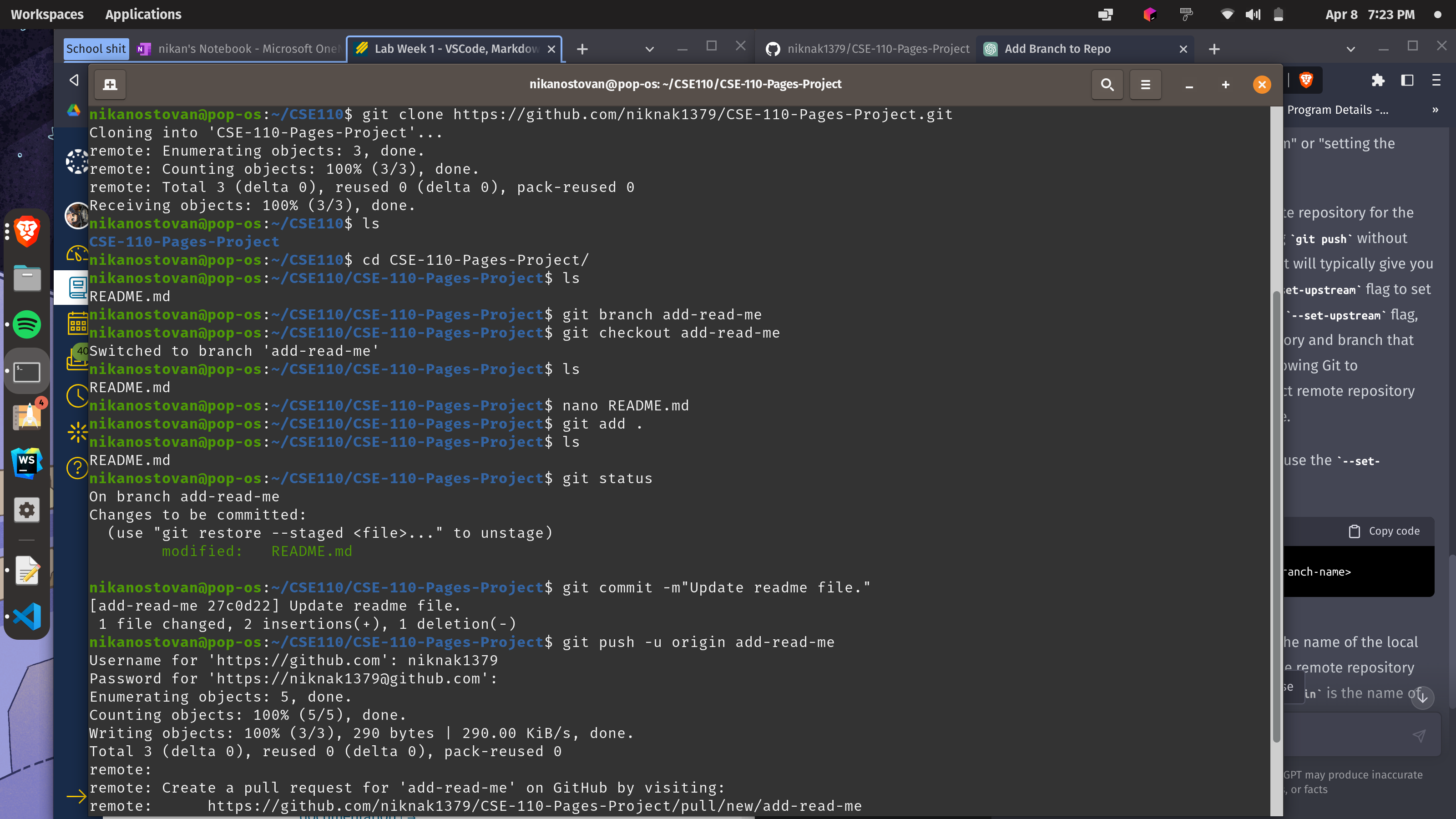
Task: Mute system volume in the top bar
Action: click(1253, 14)
